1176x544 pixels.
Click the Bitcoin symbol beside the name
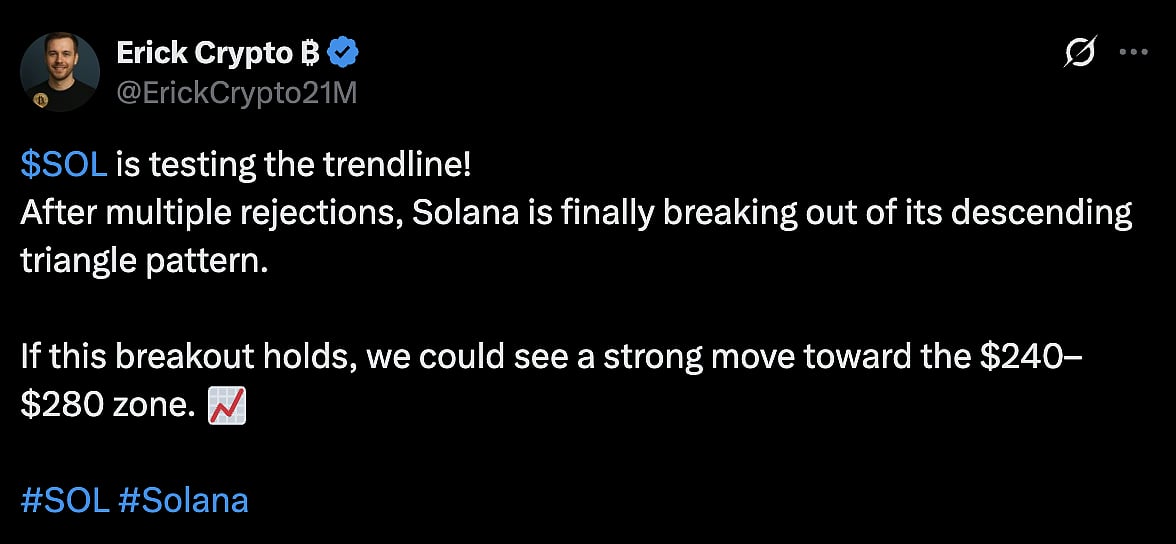[310, 53]
